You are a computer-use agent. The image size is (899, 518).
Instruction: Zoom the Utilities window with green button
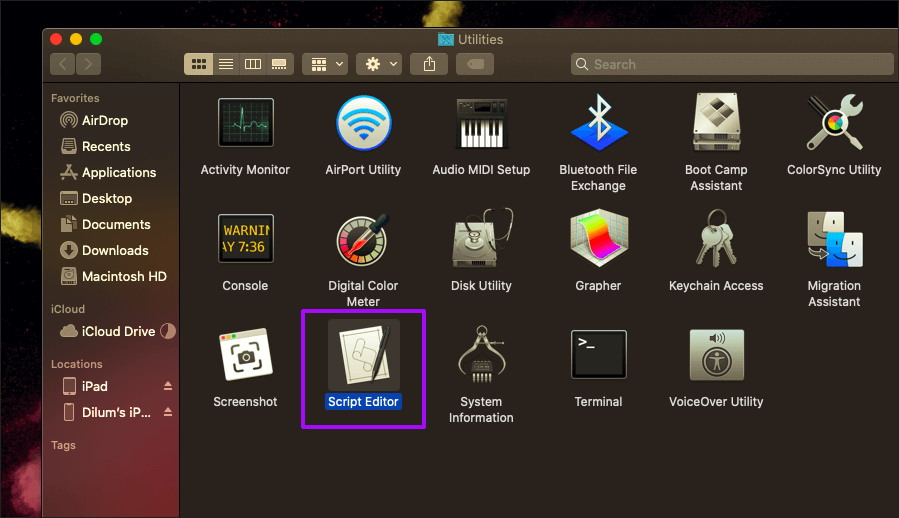click(96, 39)
